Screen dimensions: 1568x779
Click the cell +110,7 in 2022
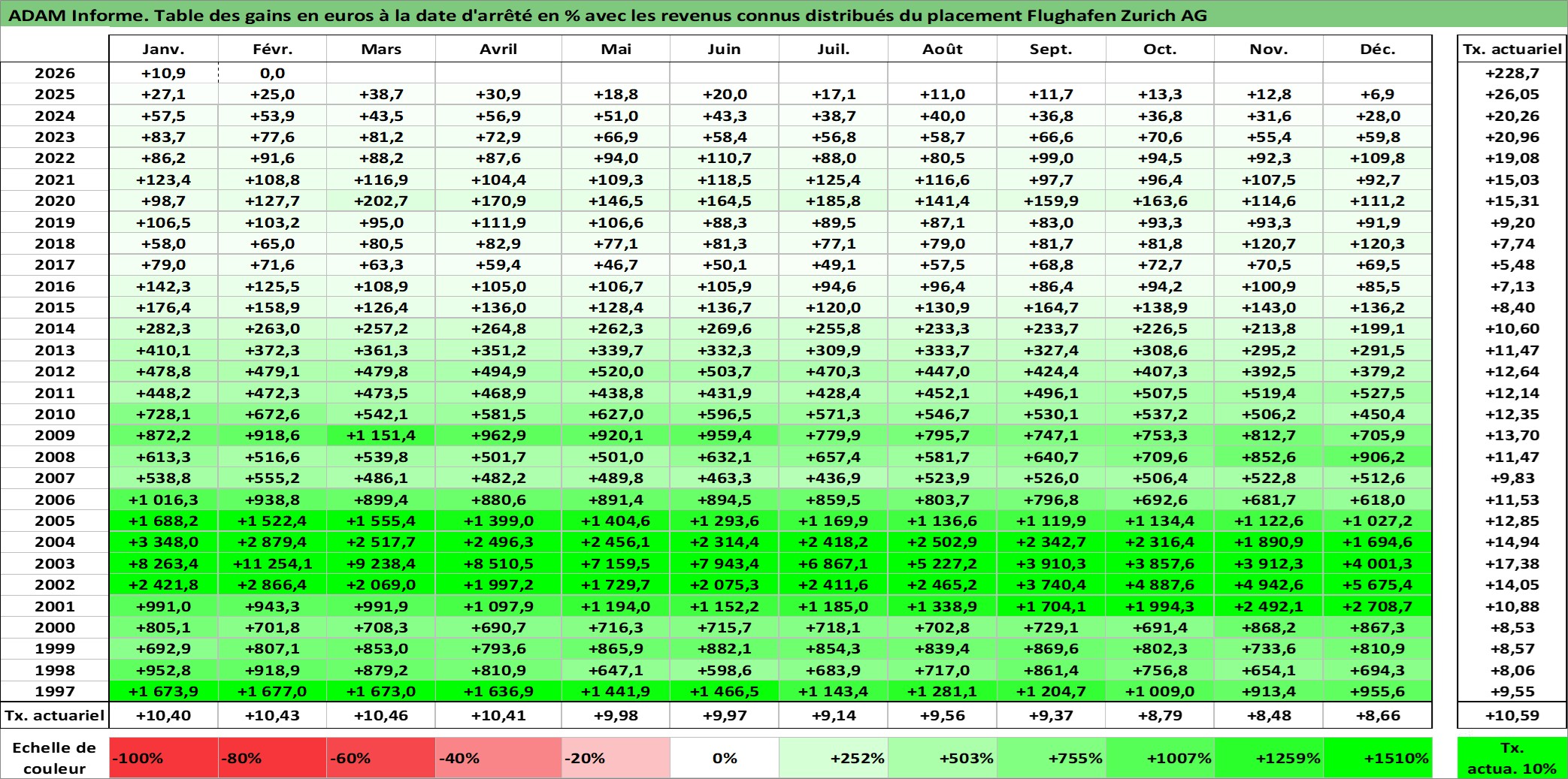pos(724,158)
